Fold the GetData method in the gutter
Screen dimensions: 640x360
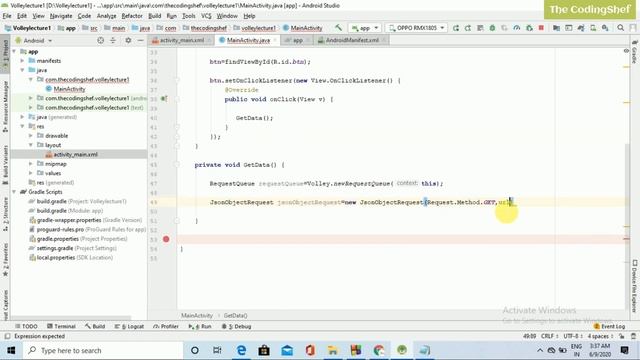pyautogui.click(x=177, y=165)
